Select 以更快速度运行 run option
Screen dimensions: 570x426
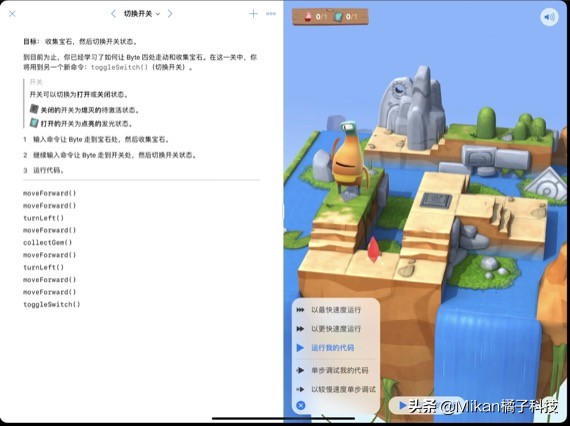pyautogui.click(x=336, y=329)
